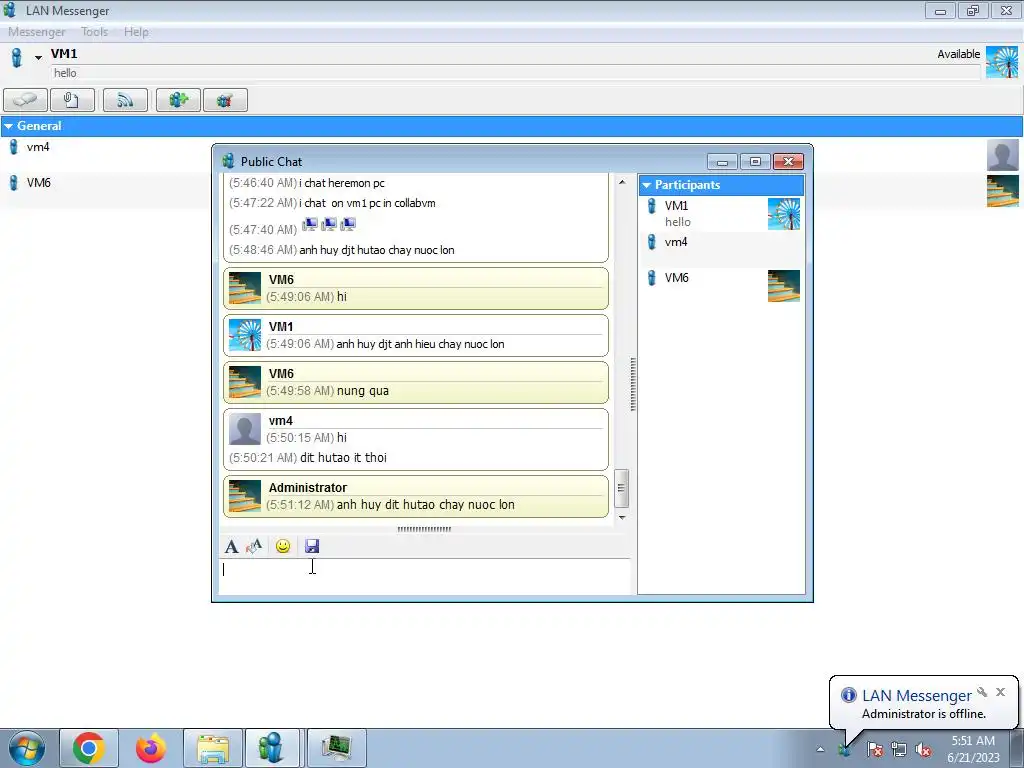Open the Tools menu
This screenshot has height=768, width=1024.
coord(95,31)
